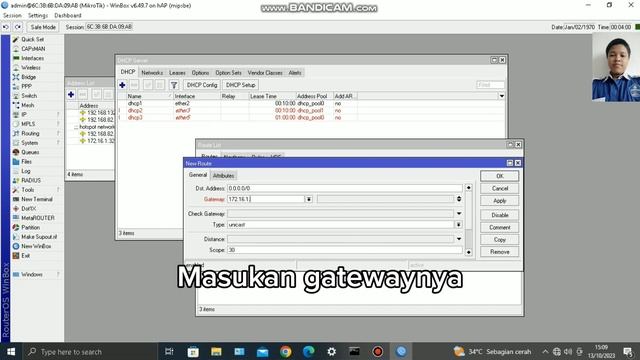Click Make Supout.rif
640x360 pixels.
pos(39,237)
